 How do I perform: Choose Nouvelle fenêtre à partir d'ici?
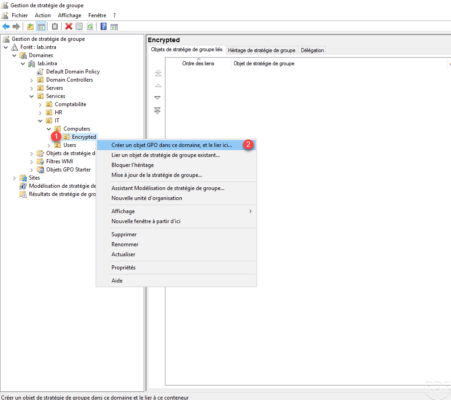pos(176,221)
